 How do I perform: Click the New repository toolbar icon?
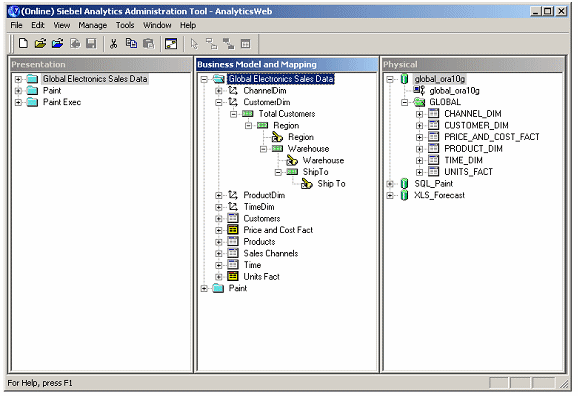(23, 44)
